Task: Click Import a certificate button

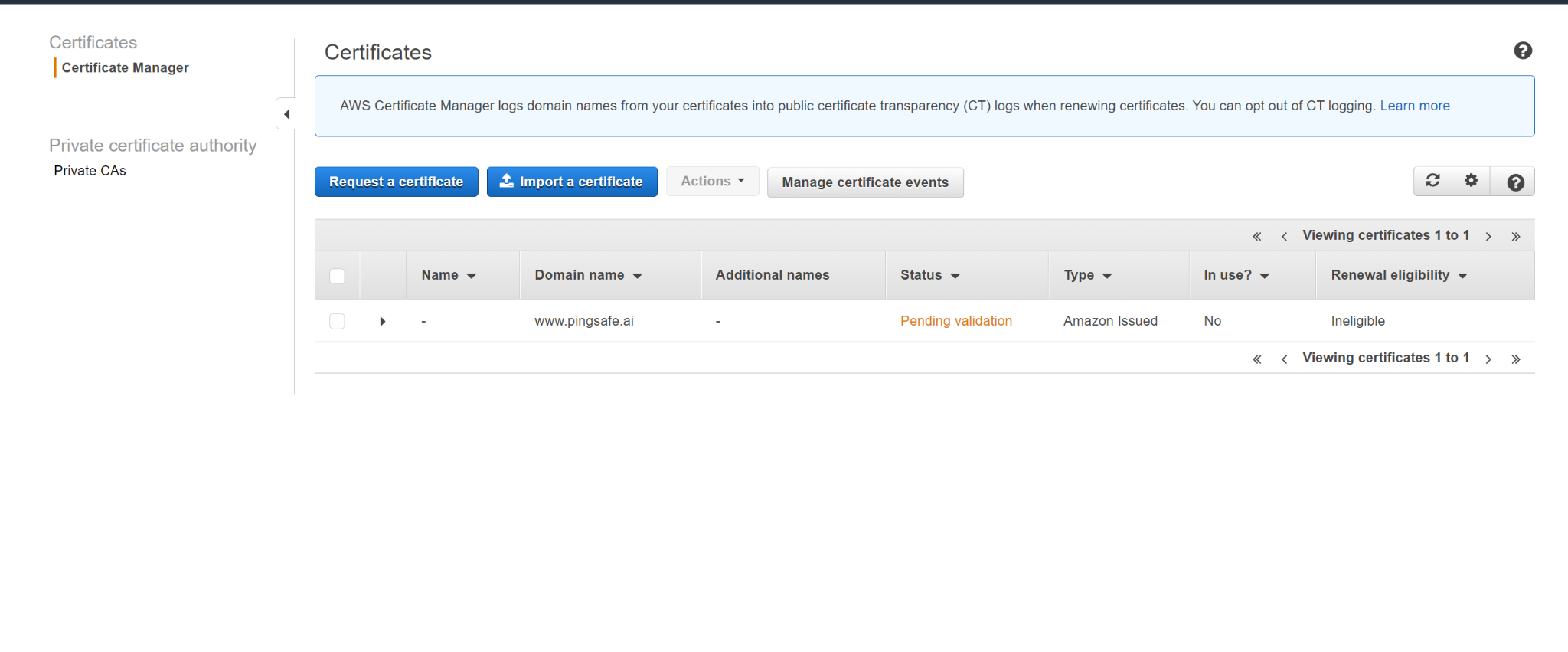Action: click(572, 182)
